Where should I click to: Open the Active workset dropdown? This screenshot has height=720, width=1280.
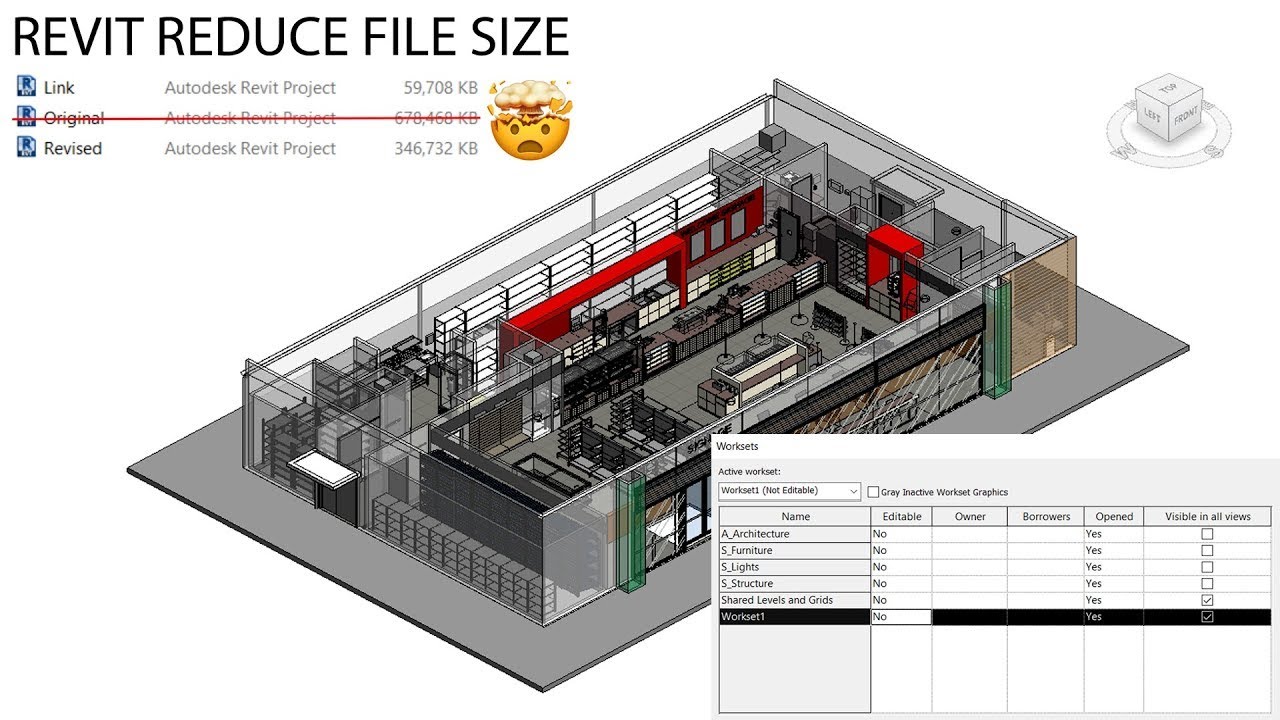790,491
